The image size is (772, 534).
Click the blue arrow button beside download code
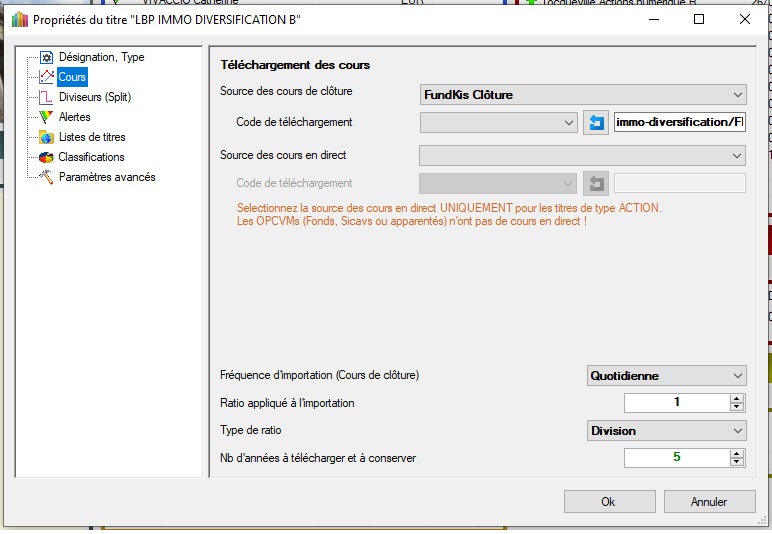pyautogui.click(x=596, y=123)
